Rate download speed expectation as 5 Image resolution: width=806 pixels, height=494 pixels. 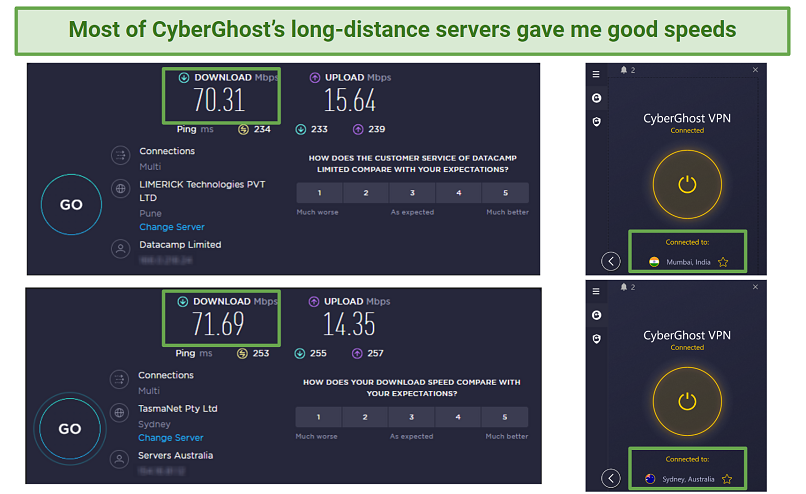504,417
